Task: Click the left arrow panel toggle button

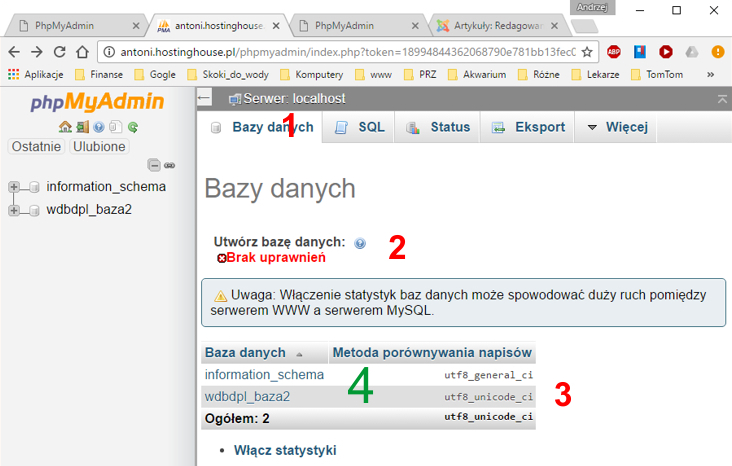Action: click(204, 98)
